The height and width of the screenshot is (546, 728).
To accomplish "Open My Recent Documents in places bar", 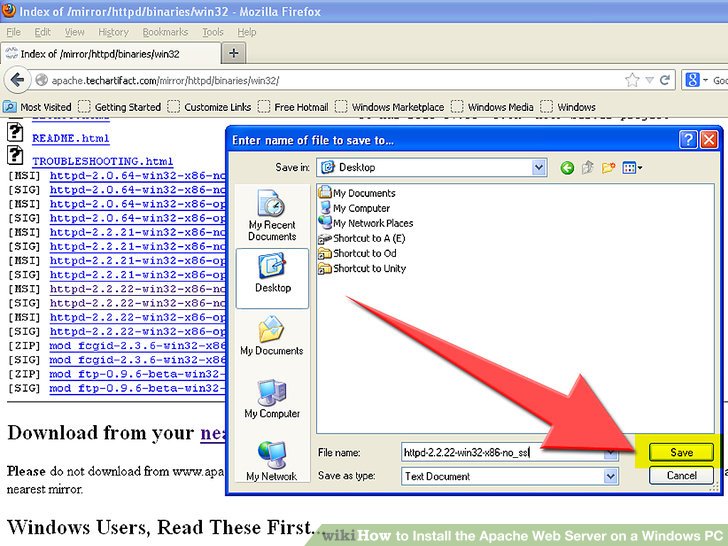I will point(272,216).
